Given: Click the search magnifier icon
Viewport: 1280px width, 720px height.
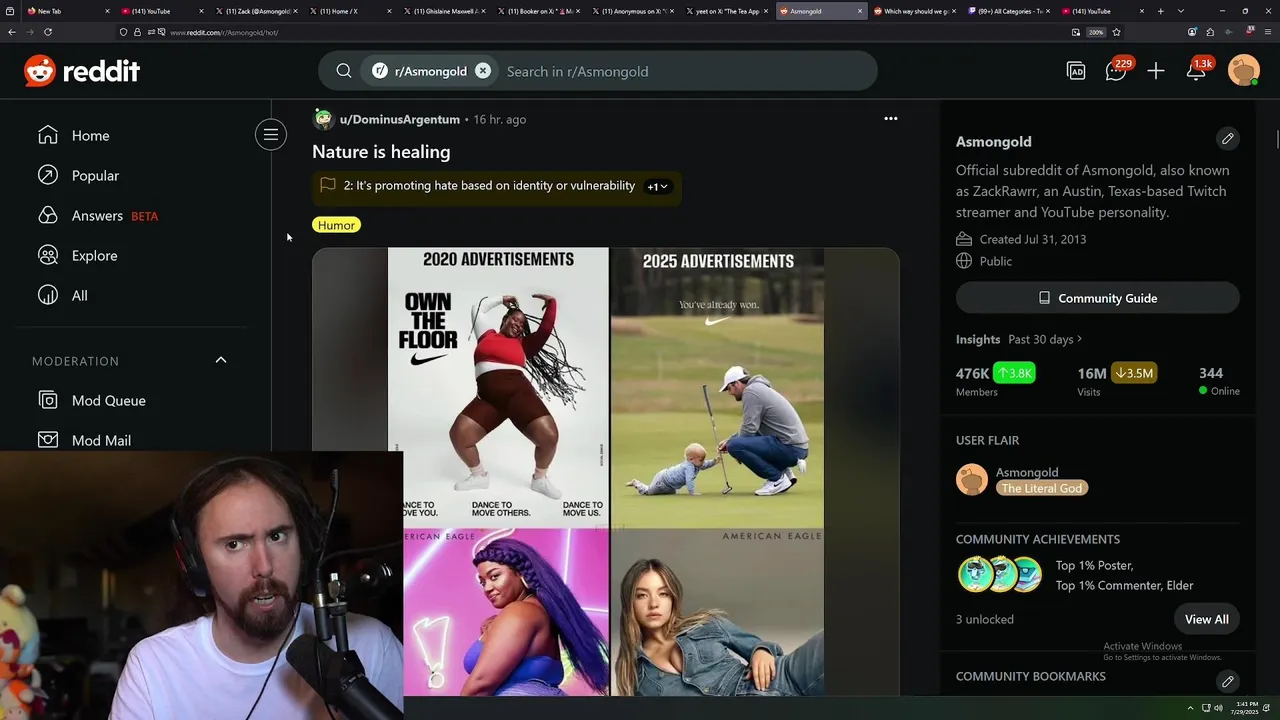Looking at the screenshot, I should tap(344, 71).
